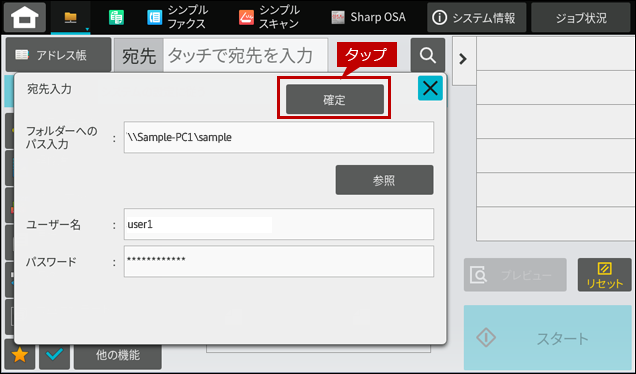Viewport: 636px width, 374px height.
Task: Tap the yellow リセット button
Action: click(604, 275)
